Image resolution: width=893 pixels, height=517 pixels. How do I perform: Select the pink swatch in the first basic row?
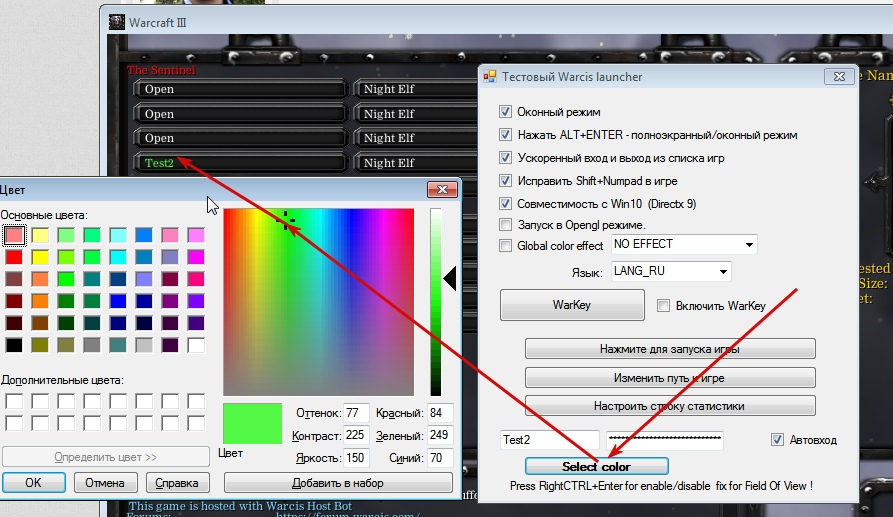[x=170, y=235]
